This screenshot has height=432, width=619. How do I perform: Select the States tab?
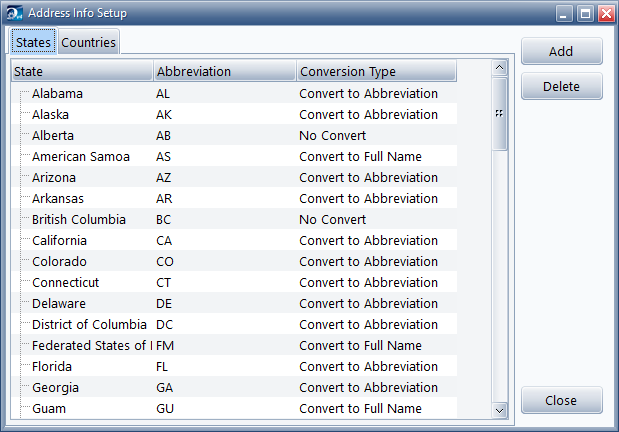33,43
